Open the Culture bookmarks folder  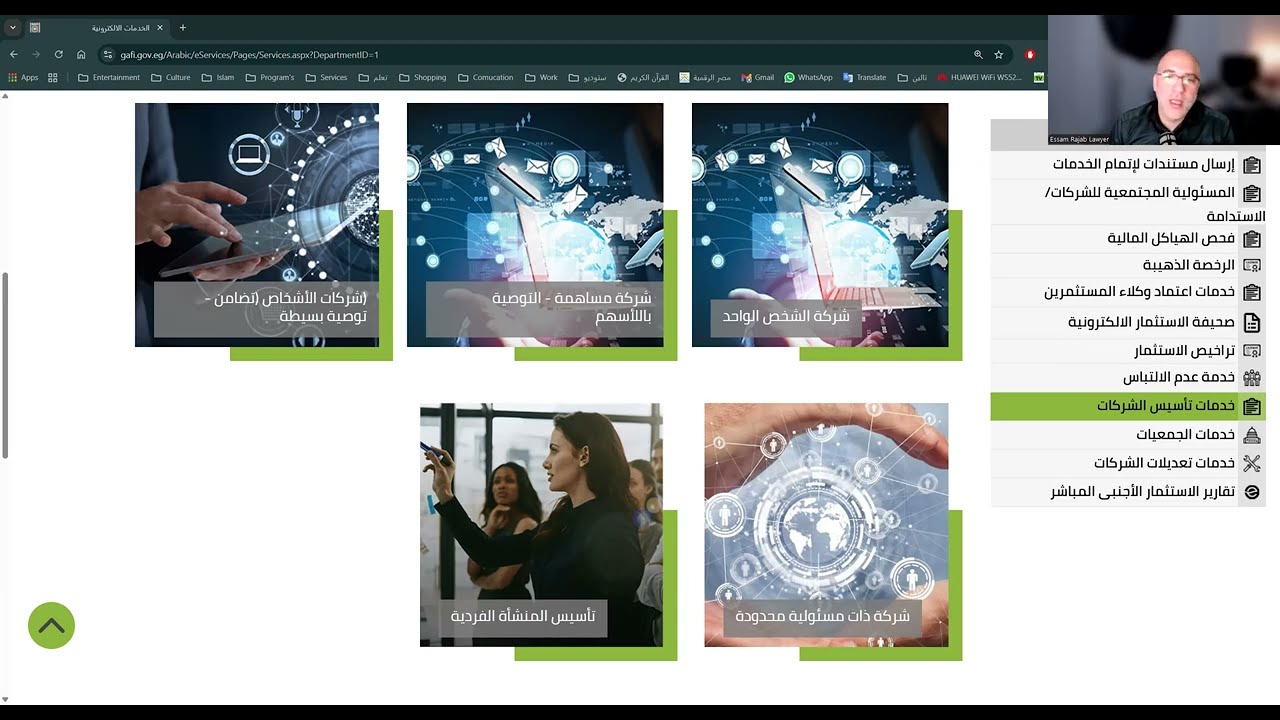pos(171,77)
